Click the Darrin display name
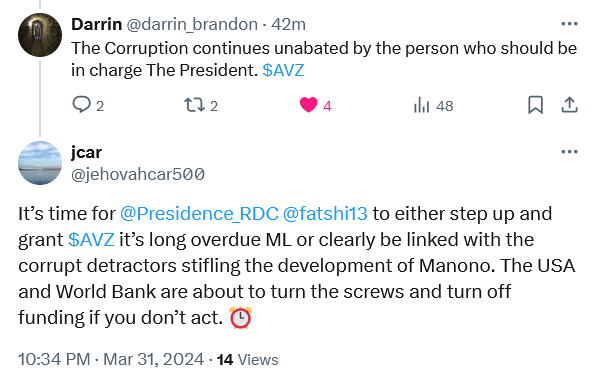Viewport: 598px width, 385px height. pos(96,24)
